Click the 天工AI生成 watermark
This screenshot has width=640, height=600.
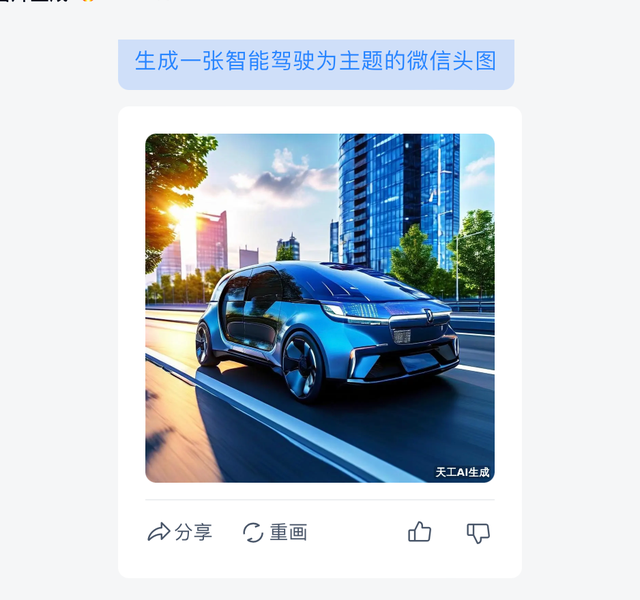462,472
